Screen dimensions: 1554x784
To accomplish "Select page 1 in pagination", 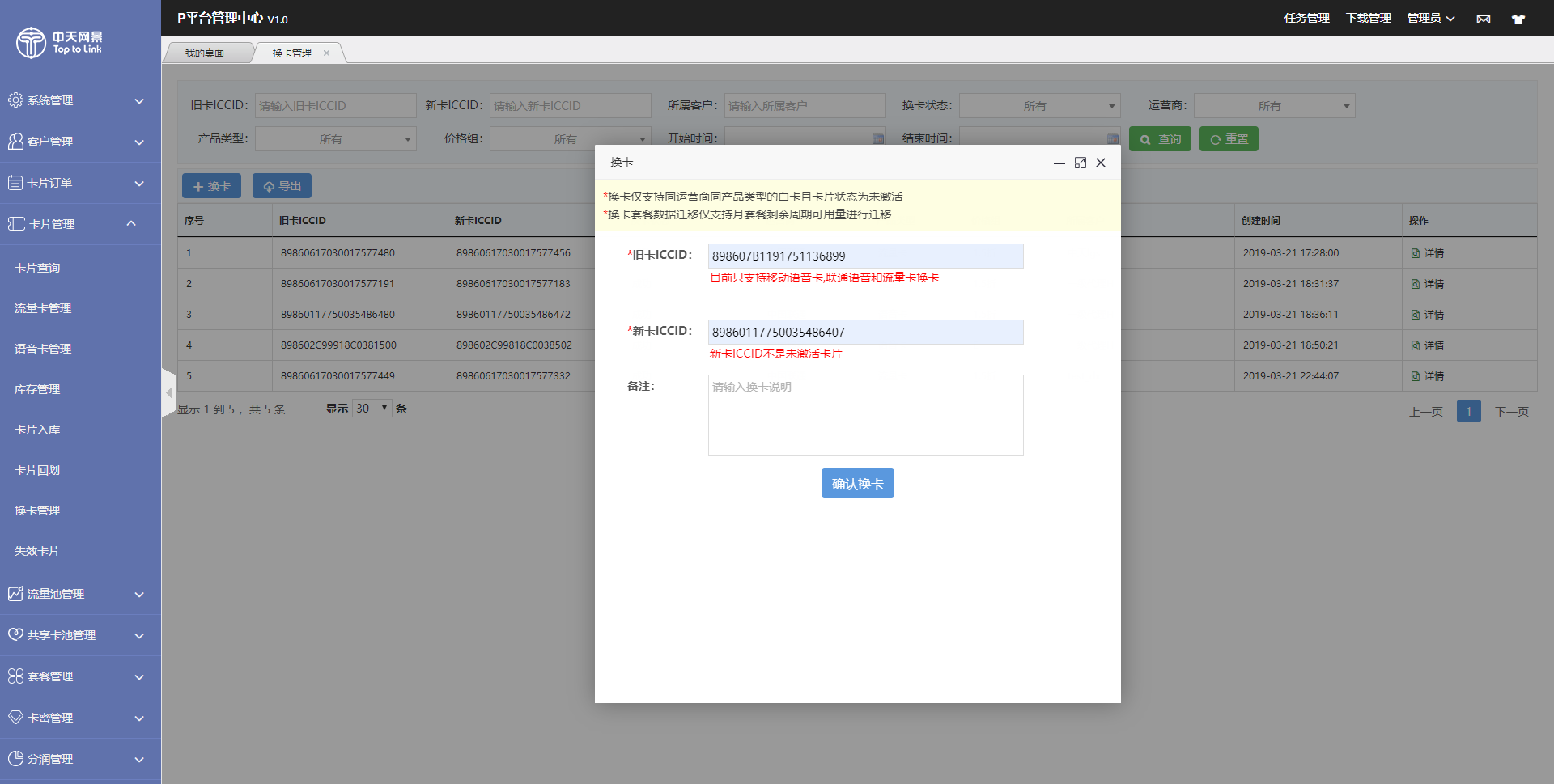I will click(x=1469, y=411).
